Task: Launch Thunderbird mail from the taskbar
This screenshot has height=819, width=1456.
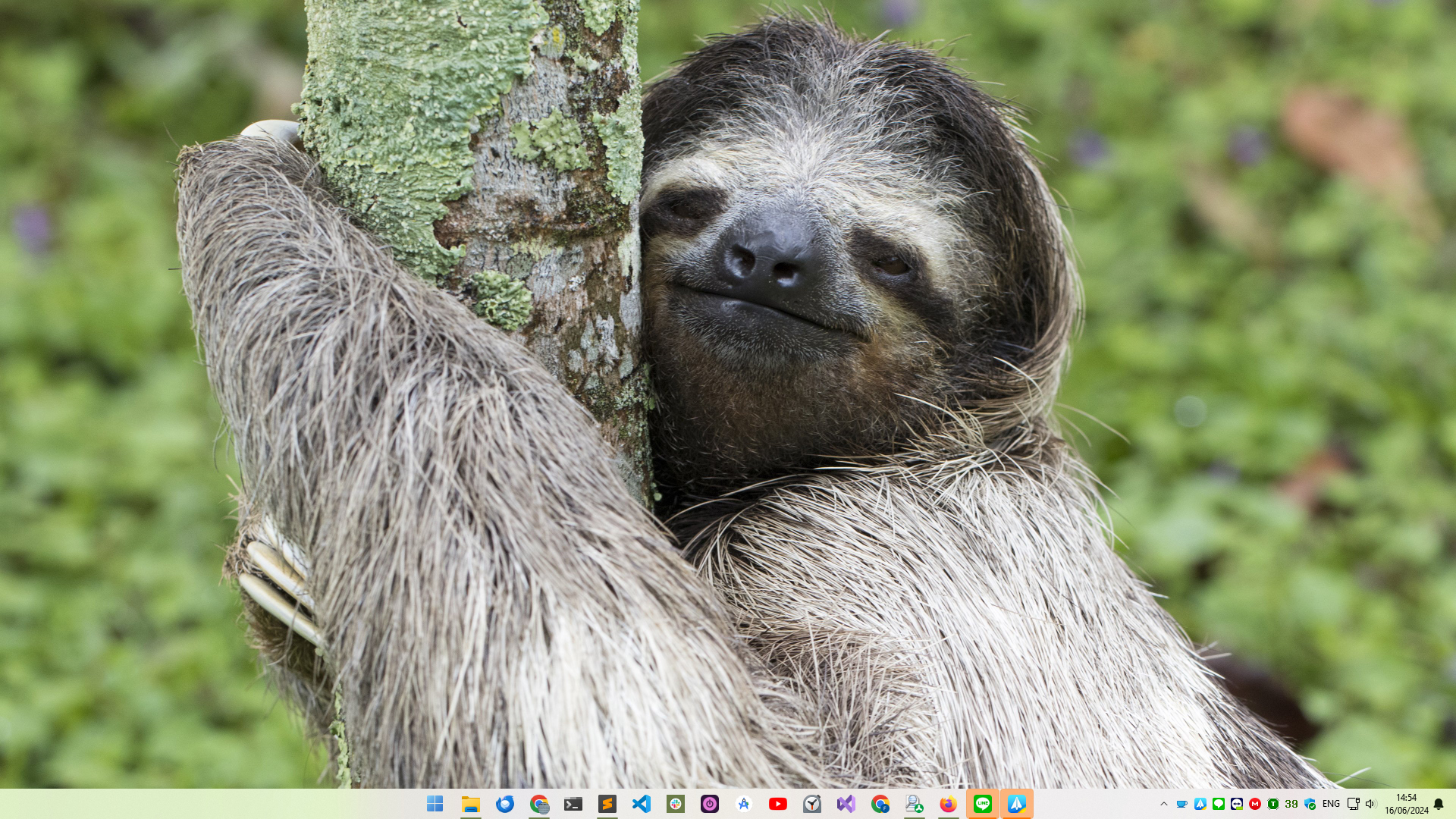Action: coord(505,804)
